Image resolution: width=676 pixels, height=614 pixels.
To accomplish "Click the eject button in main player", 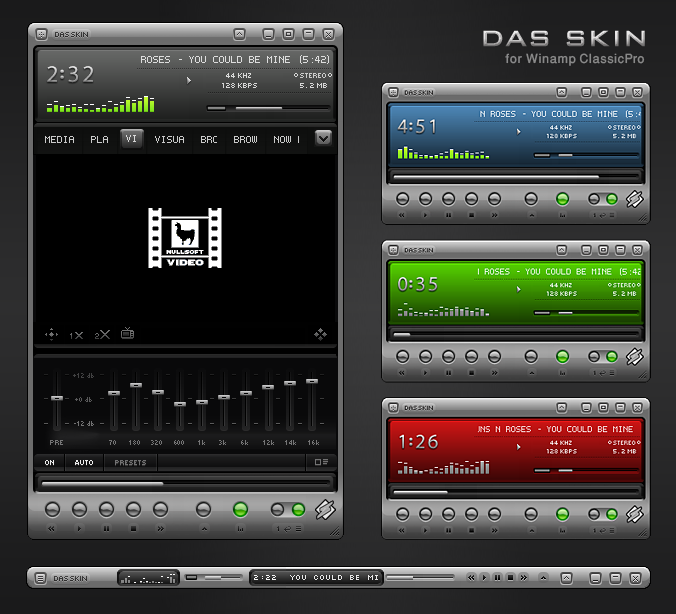I will click(203, 510).
